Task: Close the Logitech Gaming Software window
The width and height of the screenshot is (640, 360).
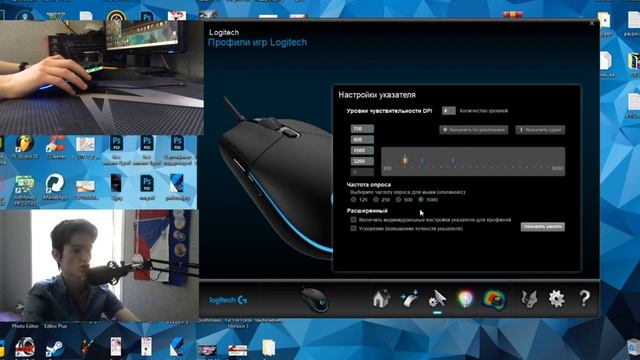Action: point(592,24)
